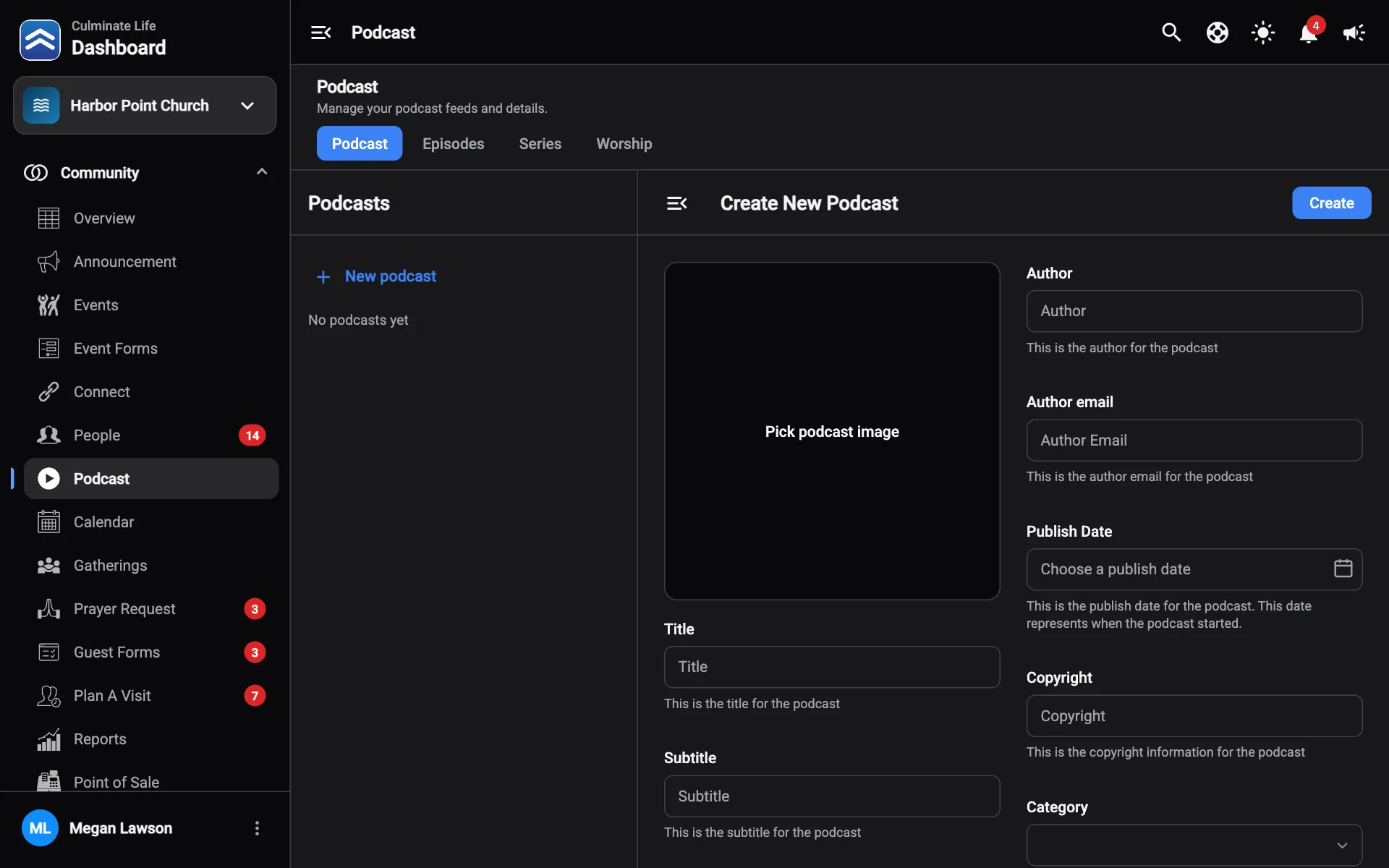Click the Culminate Life logo icon
The width and height of the screenshot is (1389, 868).
pyautogui.click(x=40, y=40)
